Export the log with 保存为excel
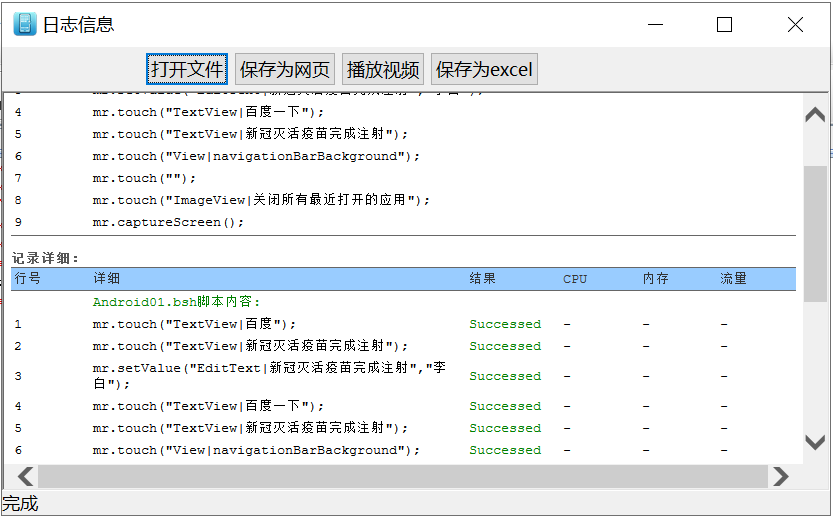This screenshot has width=833, height=517. 484,69
